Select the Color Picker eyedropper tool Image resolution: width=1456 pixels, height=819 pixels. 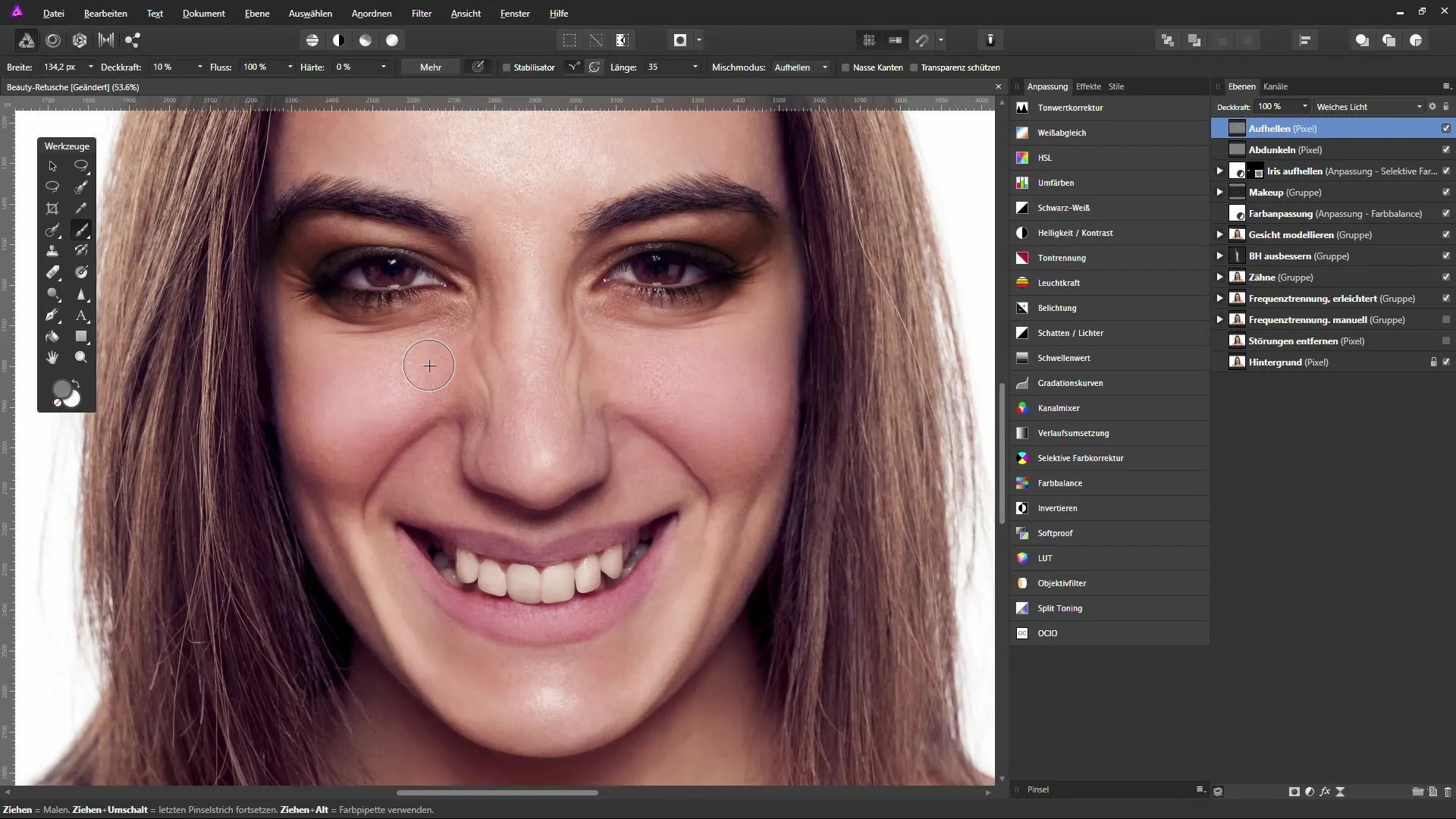[81, 209]
